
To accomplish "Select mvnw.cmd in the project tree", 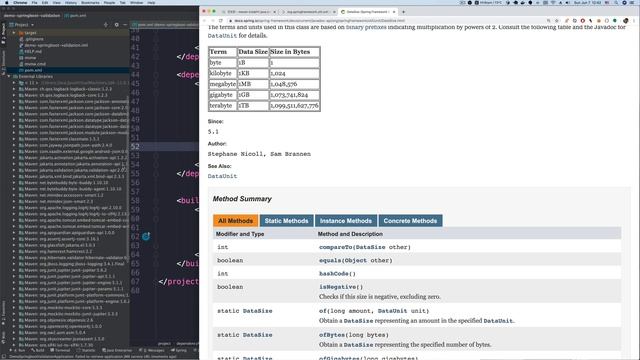I will point(35,64).
